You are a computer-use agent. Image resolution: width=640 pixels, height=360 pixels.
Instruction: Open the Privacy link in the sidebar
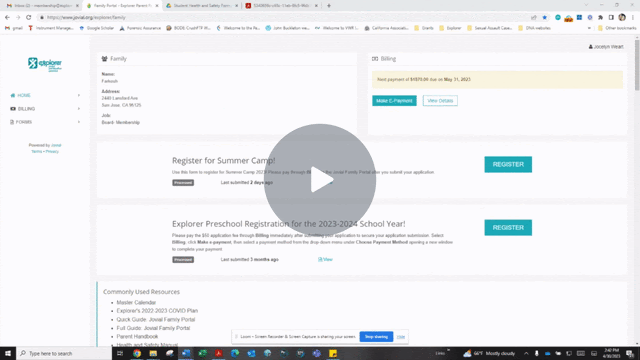(x=52, y=151)
